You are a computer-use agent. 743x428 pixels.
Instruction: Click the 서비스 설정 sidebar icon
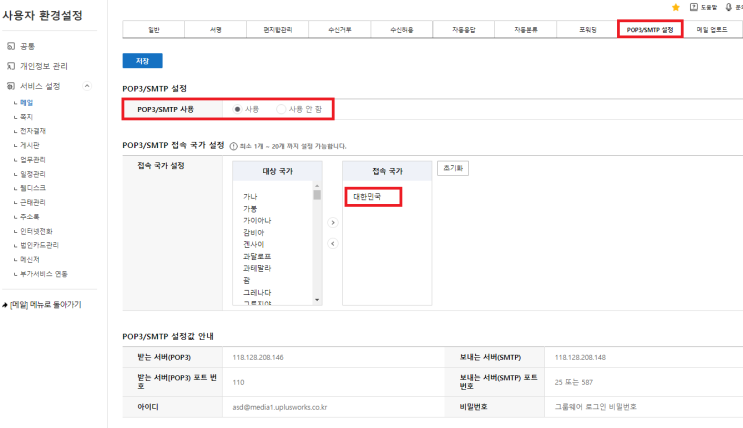11,86
